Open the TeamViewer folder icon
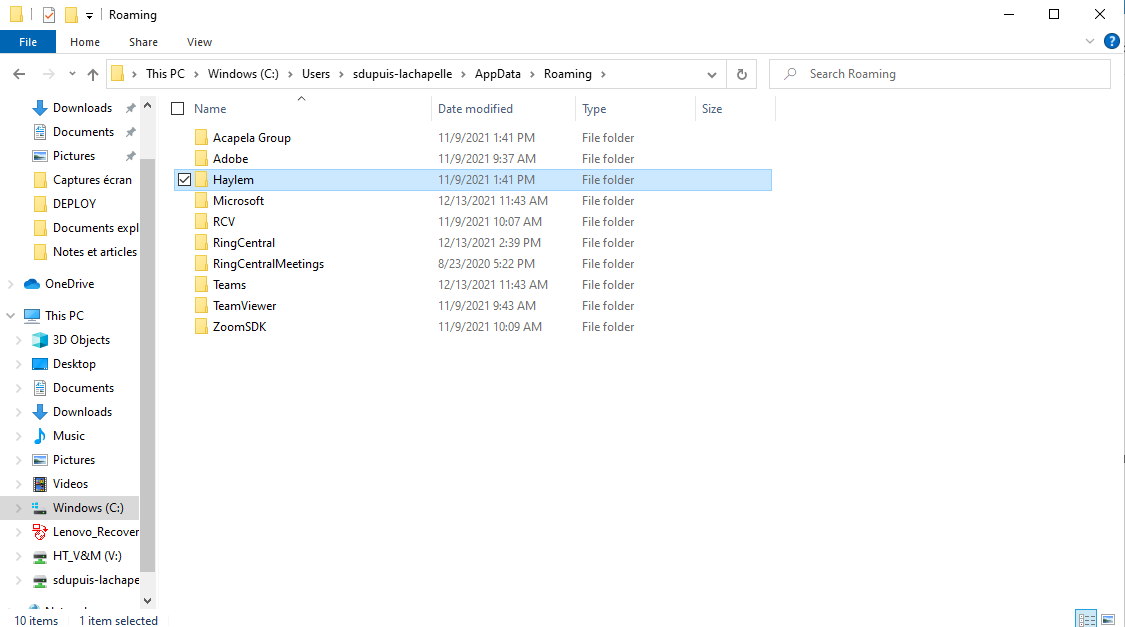Viewport: 1125px width, 627px height. [x=201, y=306]
